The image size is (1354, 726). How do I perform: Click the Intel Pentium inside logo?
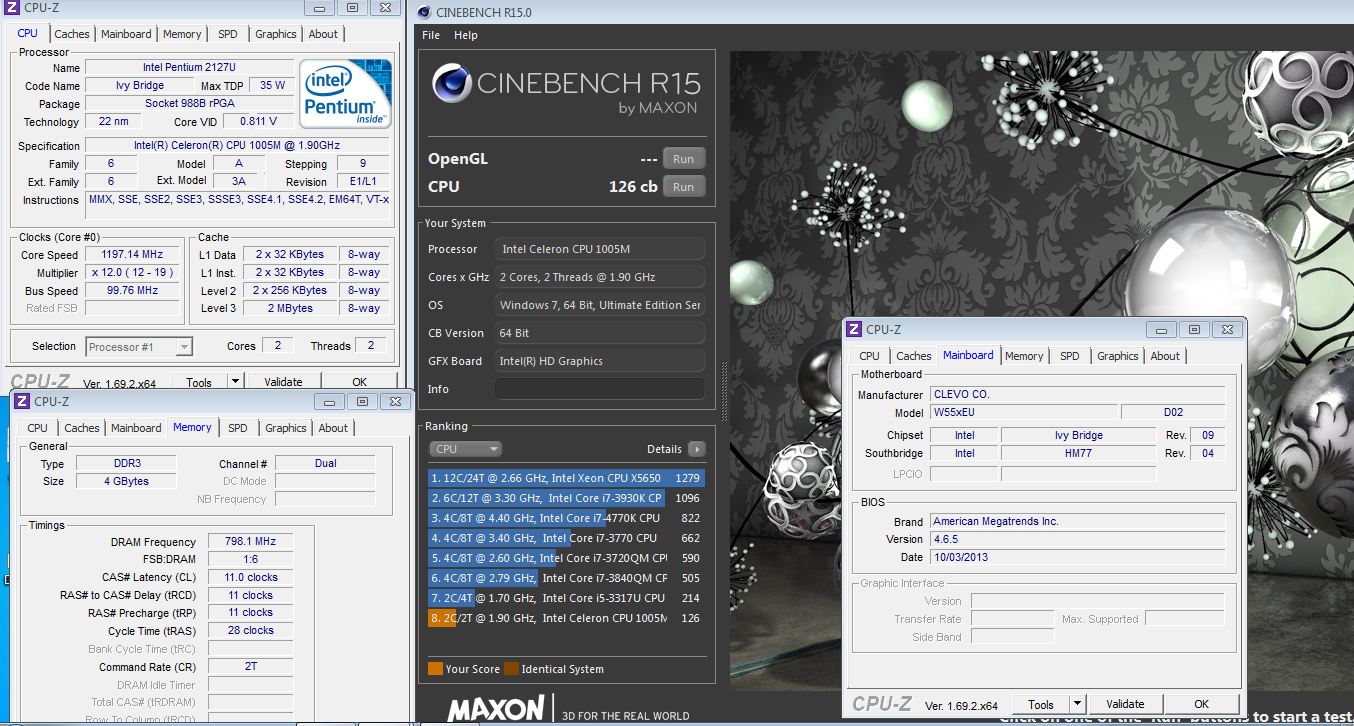346,94
